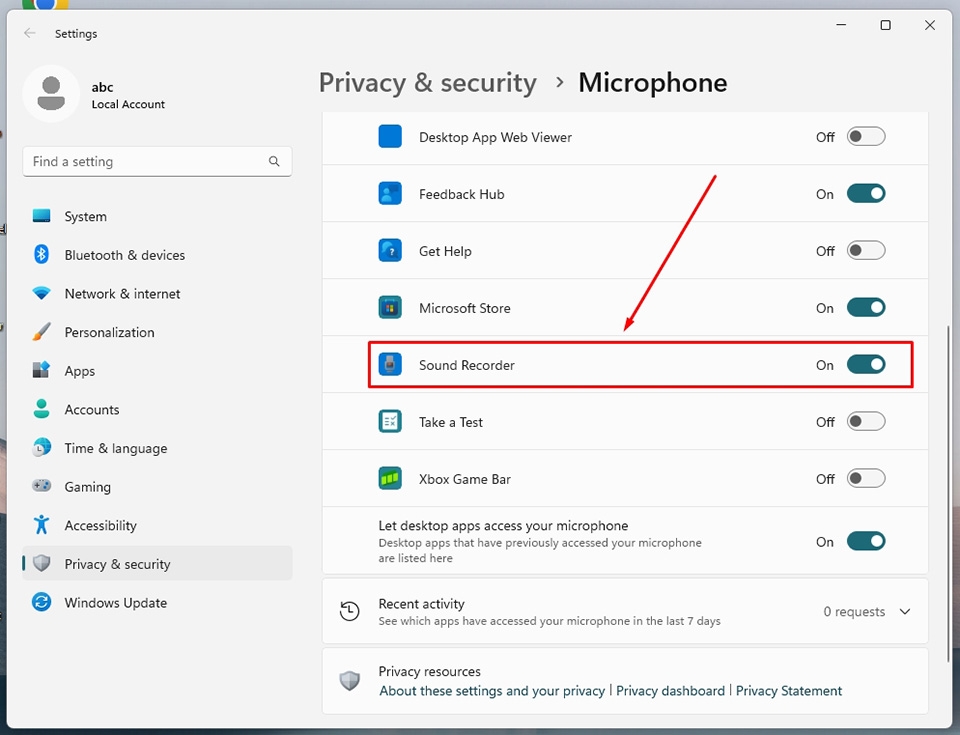Open the Privacy Statement link
Image resolution: width=960 pixels, height=735 pixels.
[x=789, y=691]
